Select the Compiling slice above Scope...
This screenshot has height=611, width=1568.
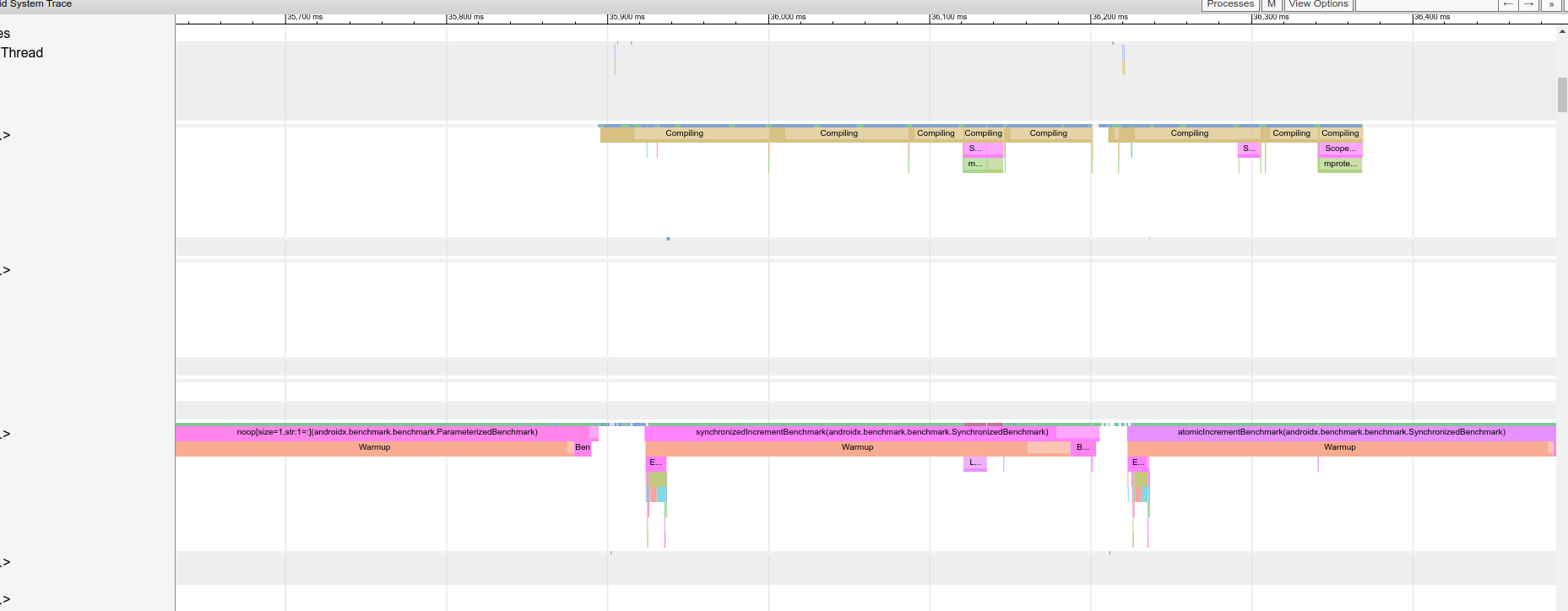1340,133
